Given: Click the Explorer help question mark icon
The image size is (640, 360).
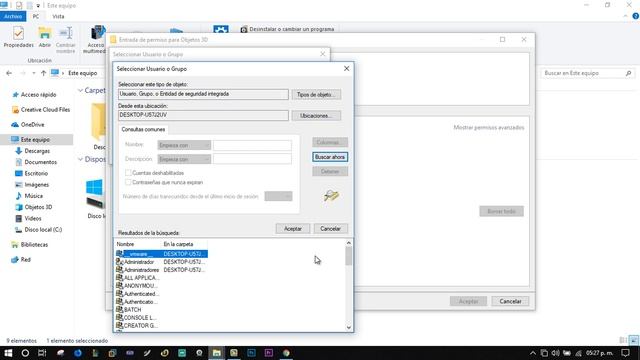Looking at the screenshot, I should click(x=635, y=16).
